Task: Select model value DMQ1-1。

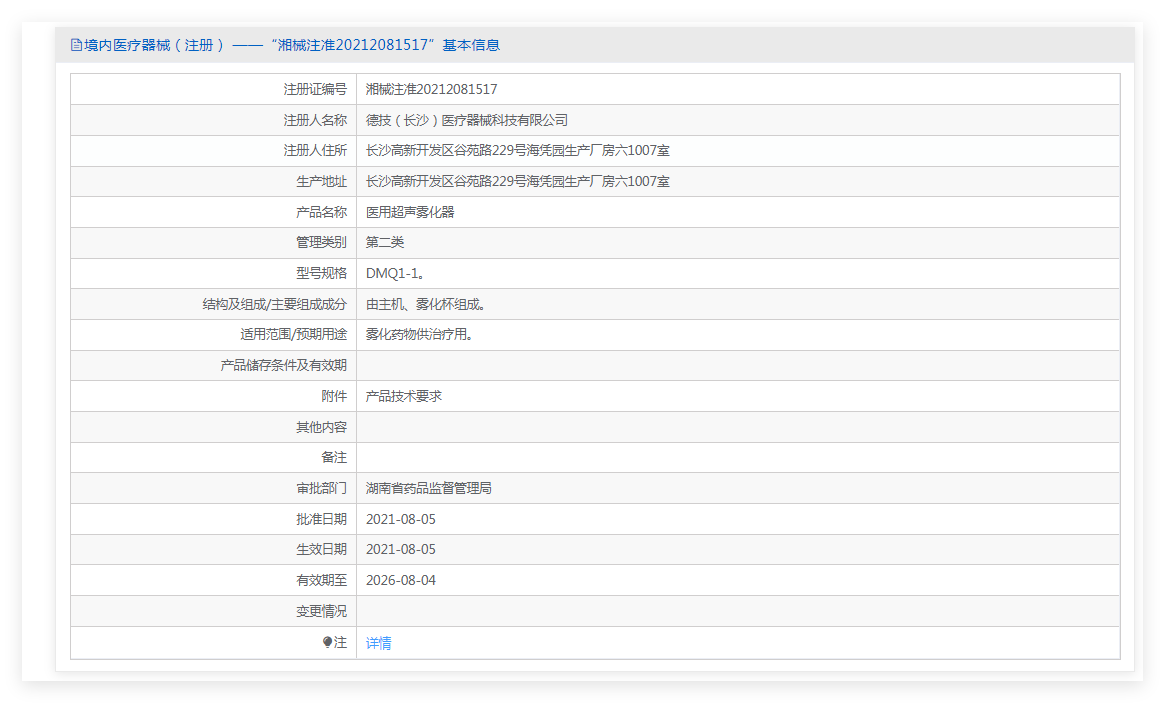Action: (x=396, y=273)
